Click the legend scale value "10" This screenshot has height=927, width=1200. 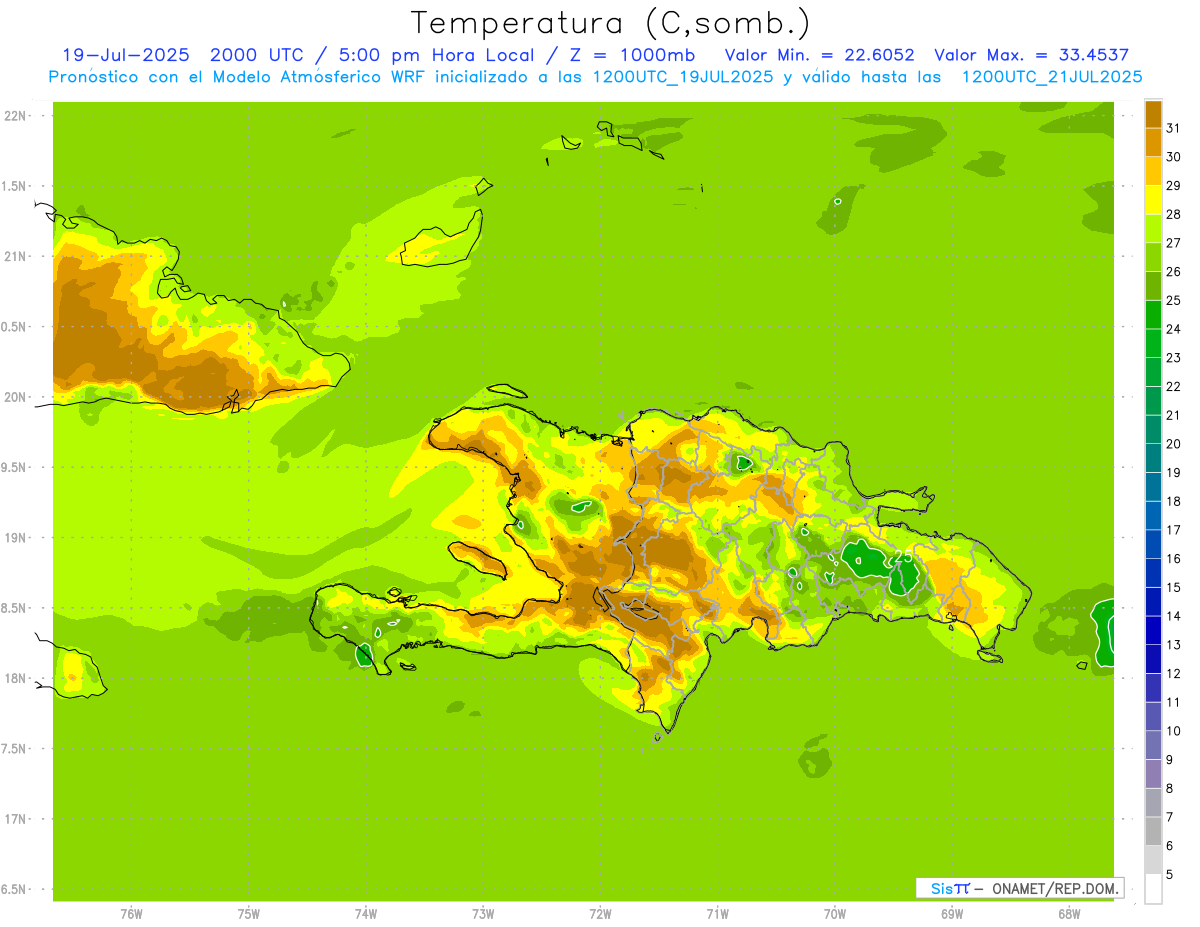[x=1174, y=731]
